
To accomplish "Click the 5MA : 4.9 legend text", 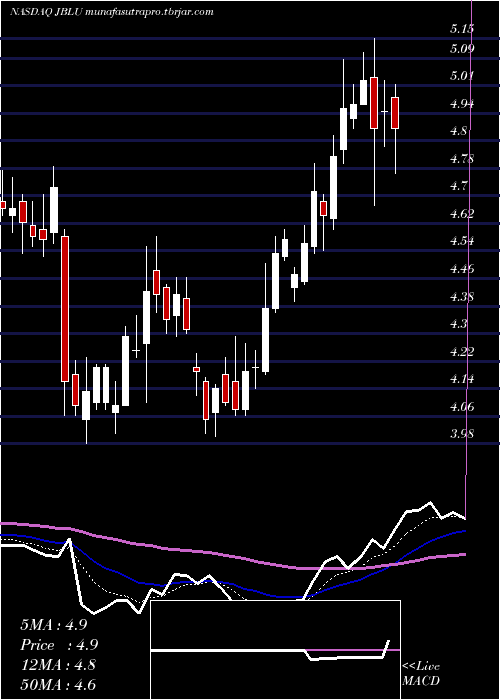I will click(x=53, y=625).
